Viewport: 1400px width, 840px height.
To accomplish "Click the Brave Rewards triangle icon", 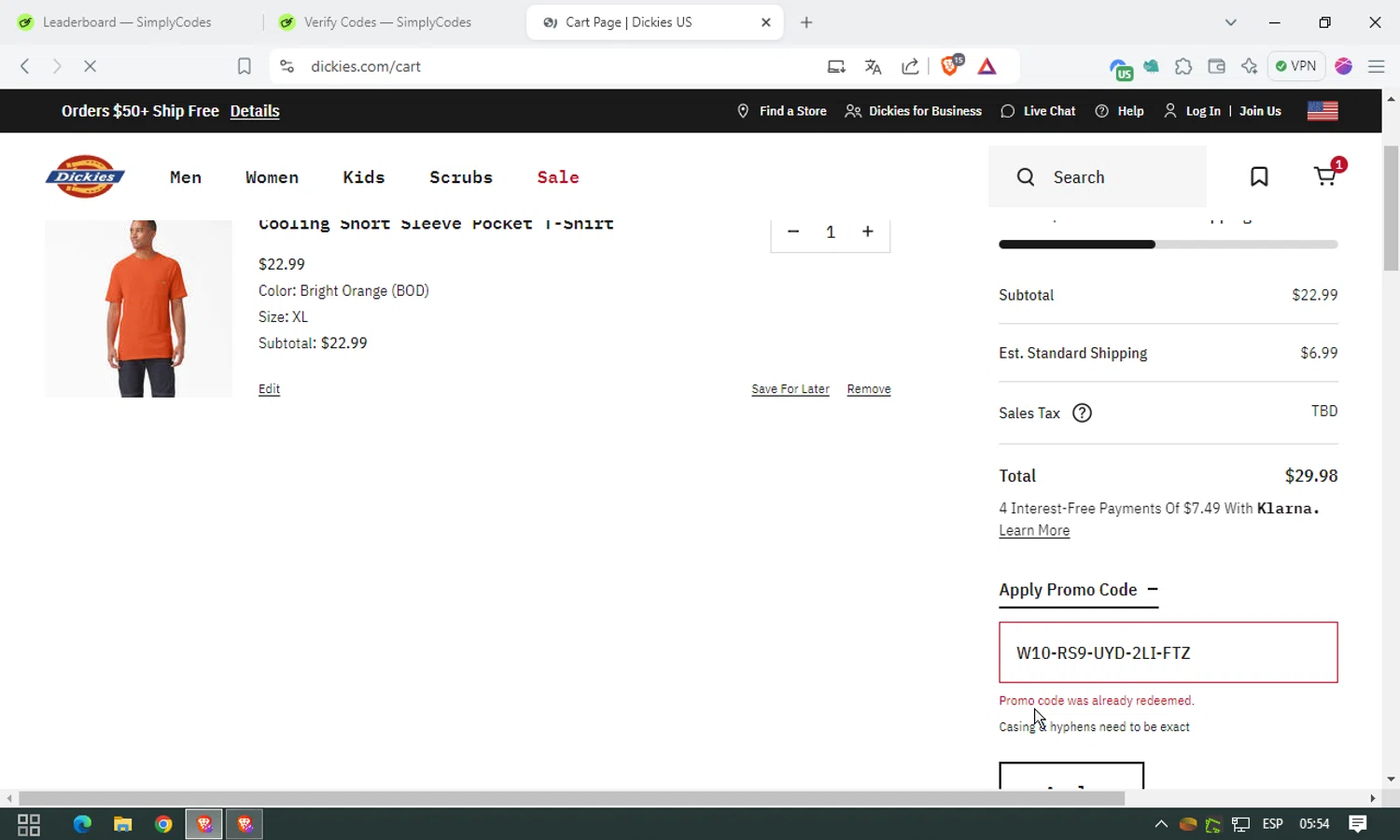I will [x=987, y=66].
